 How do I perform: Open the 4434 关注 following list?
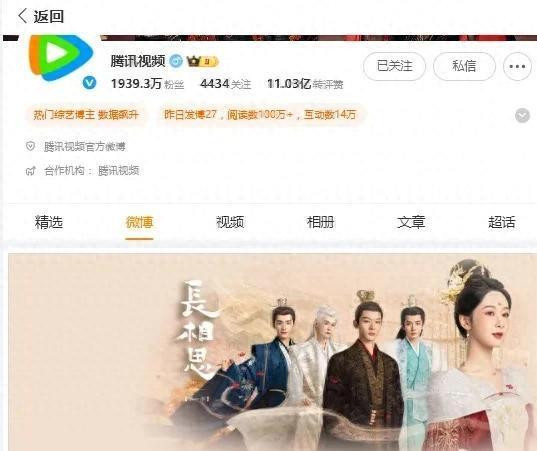(226, 84)
